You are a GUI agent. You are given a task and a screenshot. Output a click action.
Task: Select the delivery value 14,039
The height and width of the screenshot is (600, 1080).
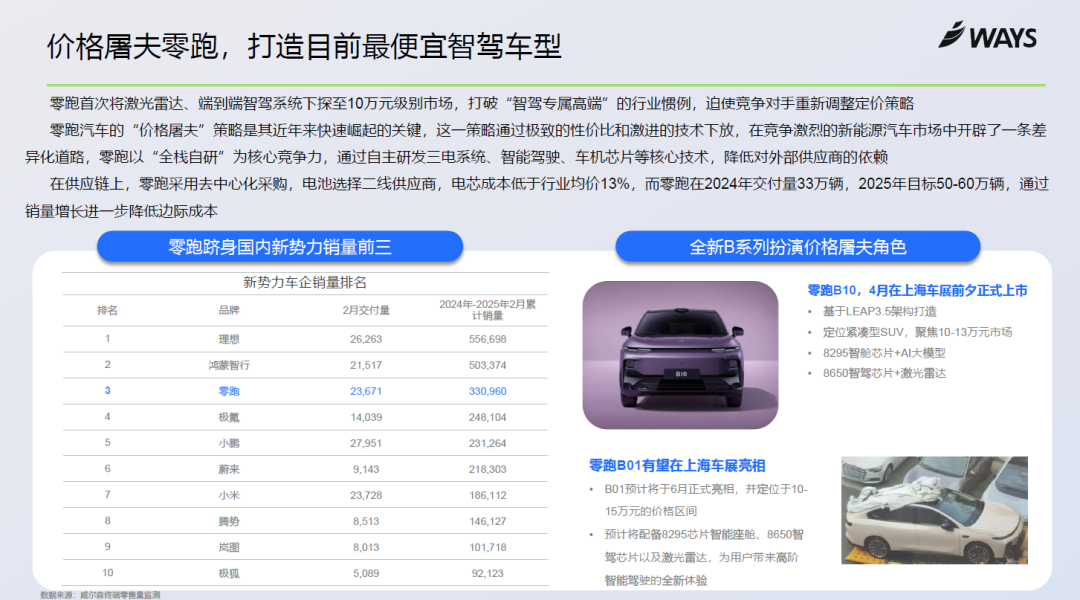point(366,417)
